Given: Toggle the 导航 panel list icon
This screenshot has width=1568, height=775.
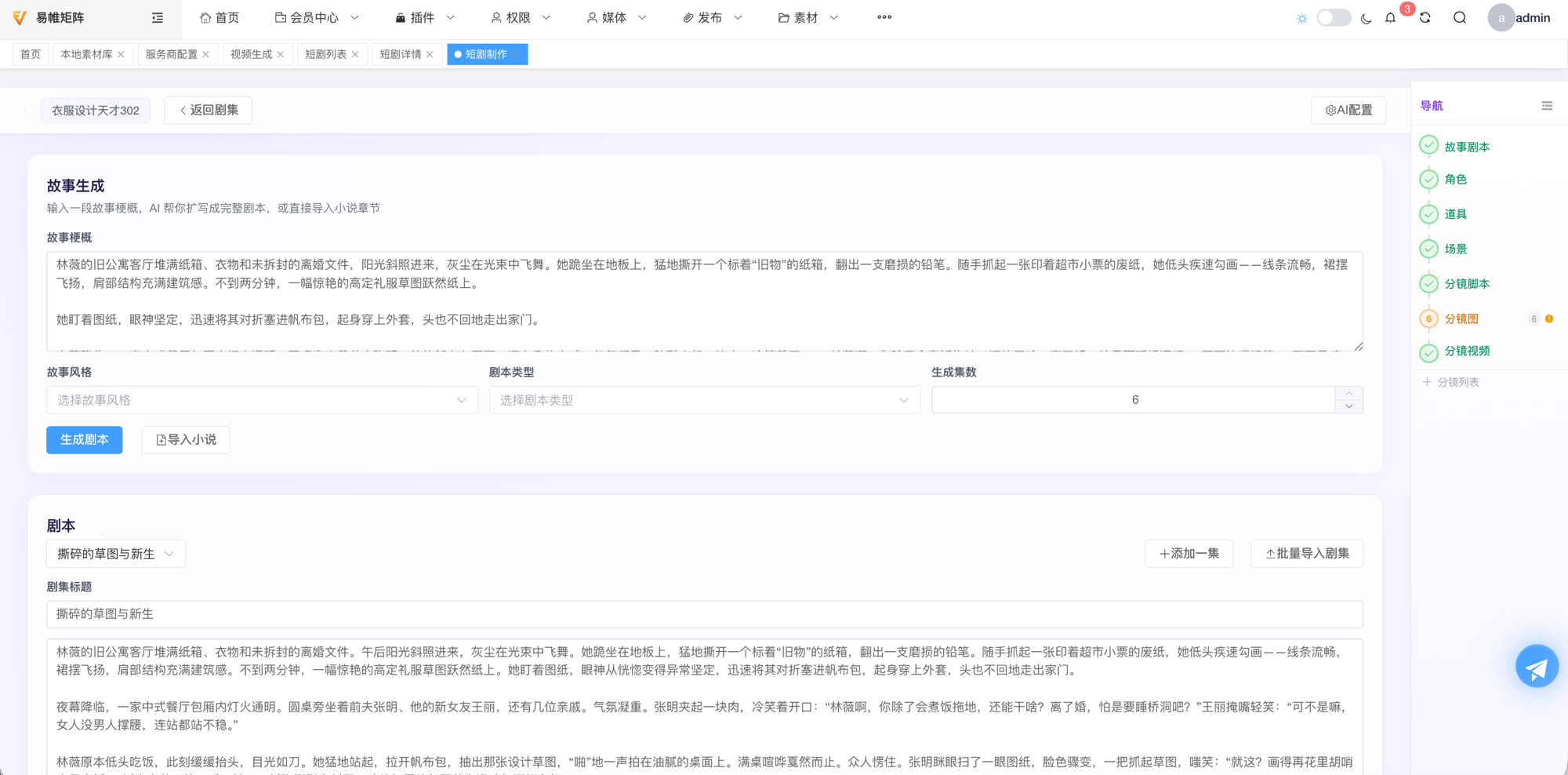Looking at the screenshot, I should (1547, 106).
